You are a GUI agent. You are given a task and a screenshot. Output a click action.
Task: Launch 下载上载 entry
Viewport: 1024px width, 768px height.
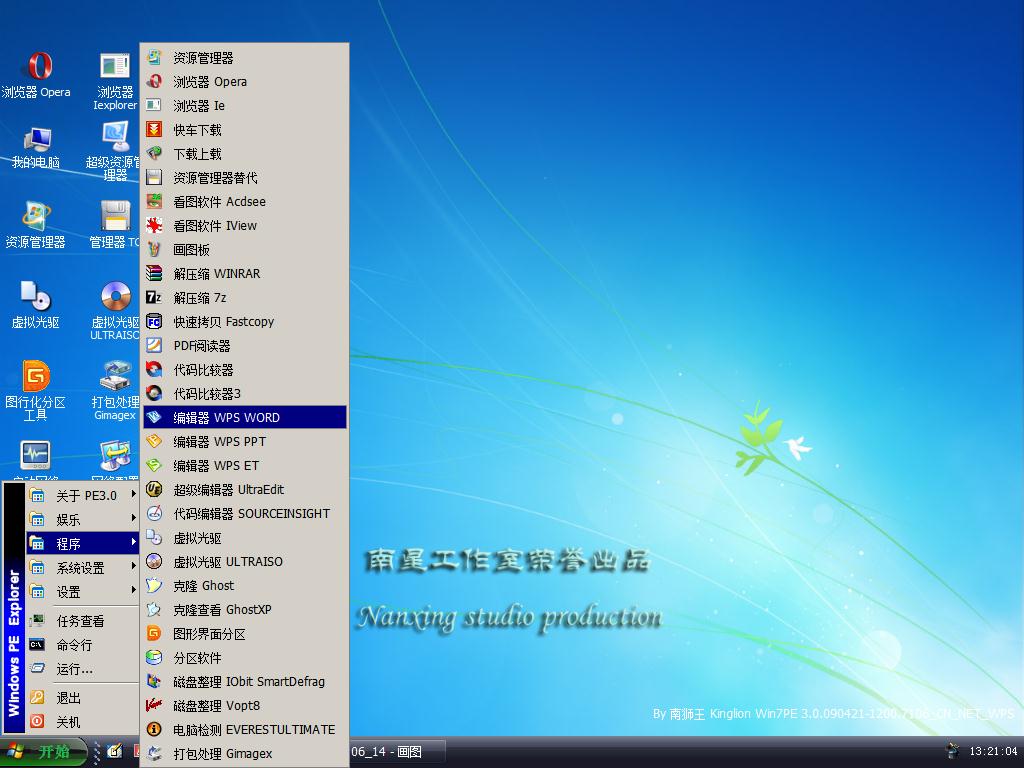pos(245,153)
